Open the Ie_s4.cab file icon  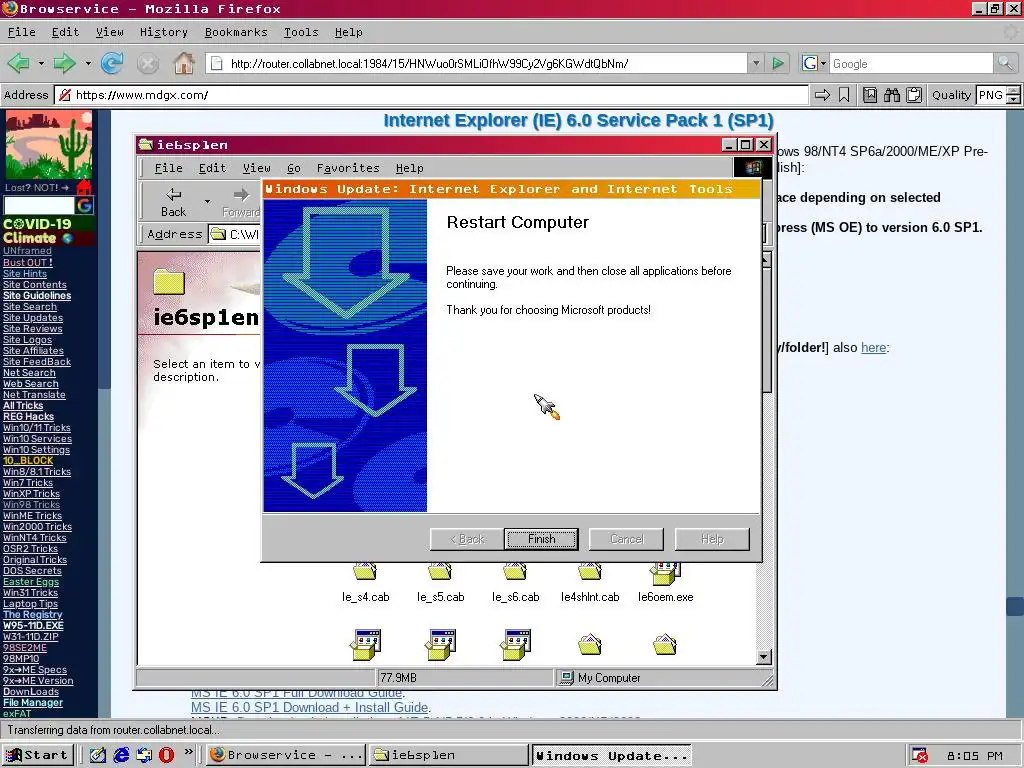pos(365,573)
